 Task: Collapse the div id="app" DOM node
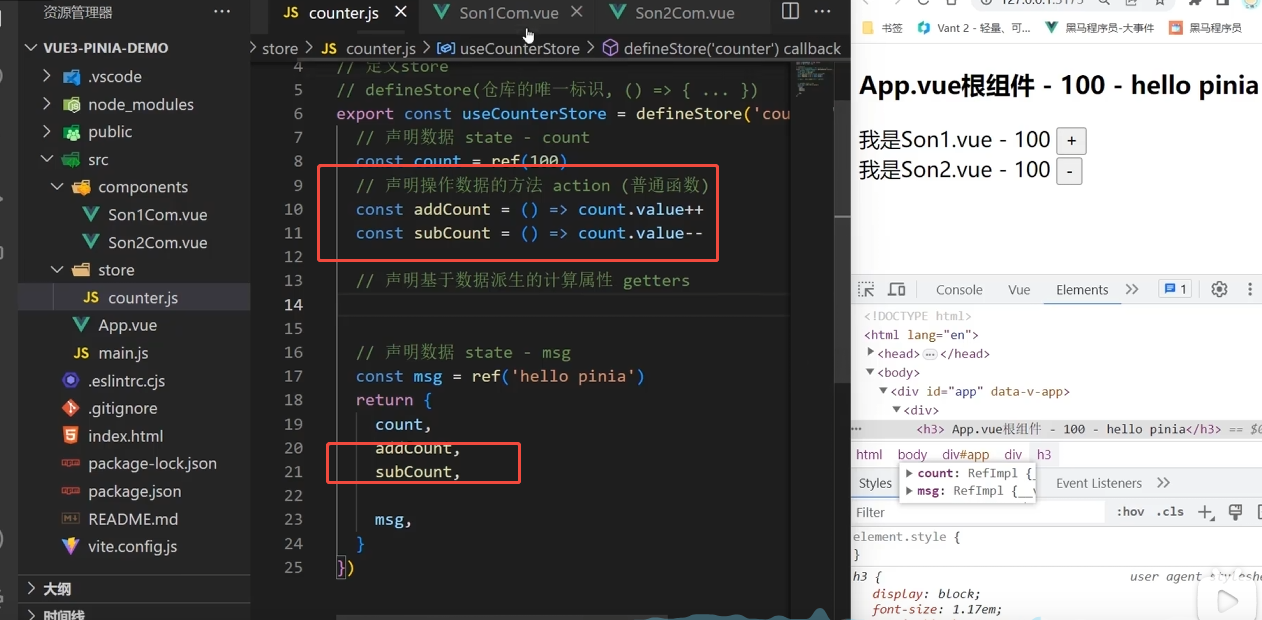883,391
